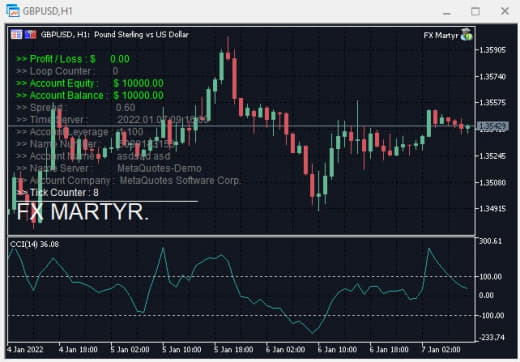Click the GBPUSD,H1 chart window icon
The height and width of the screenshot is (362, 520).
[13, 11]
